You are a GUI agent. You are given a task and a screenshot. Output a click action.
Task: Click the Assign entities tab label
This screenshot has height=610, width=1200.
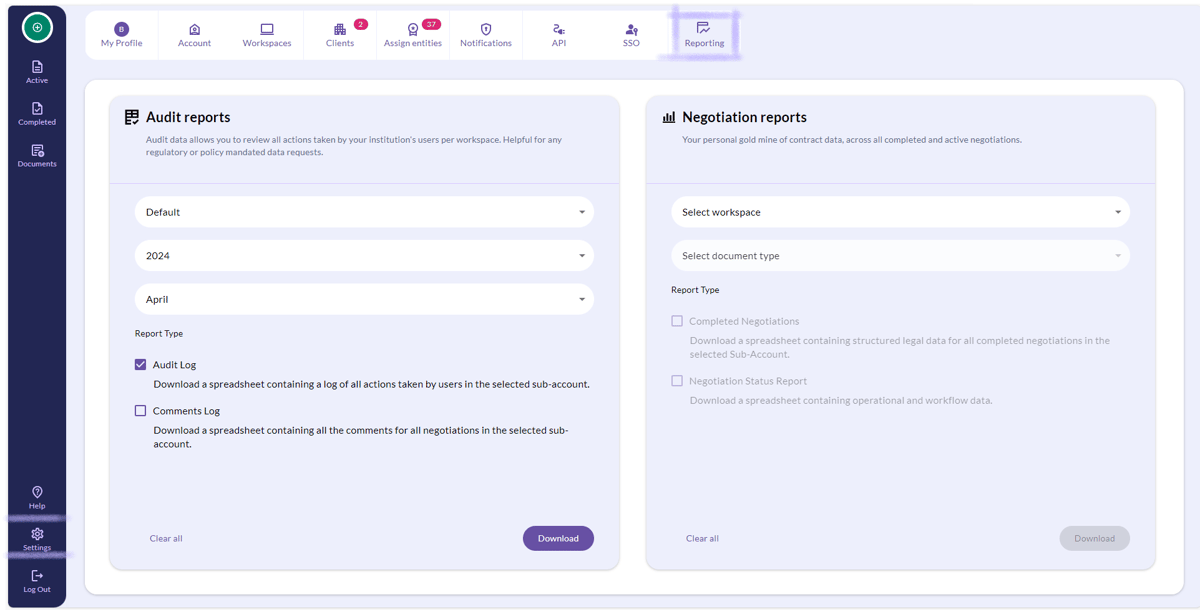[x=412, y=43]
